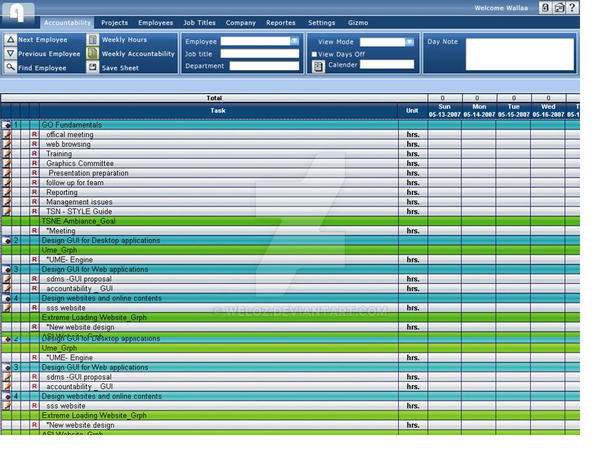Open the Accountability tab
The image size is (600, 450).
click(67, 23)
